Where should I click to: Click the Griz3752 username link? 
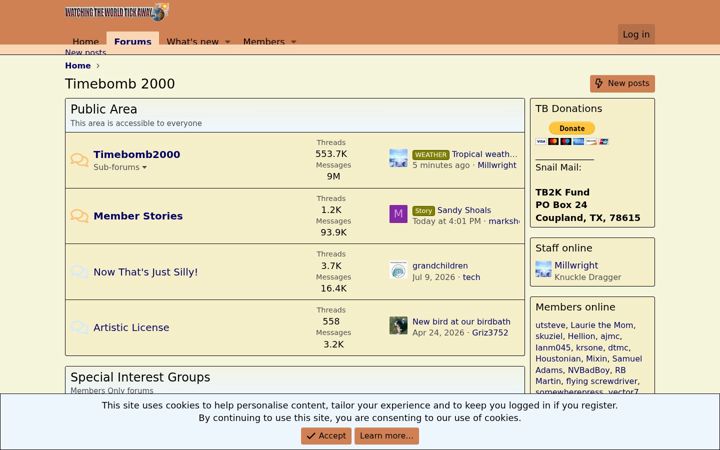490,333
